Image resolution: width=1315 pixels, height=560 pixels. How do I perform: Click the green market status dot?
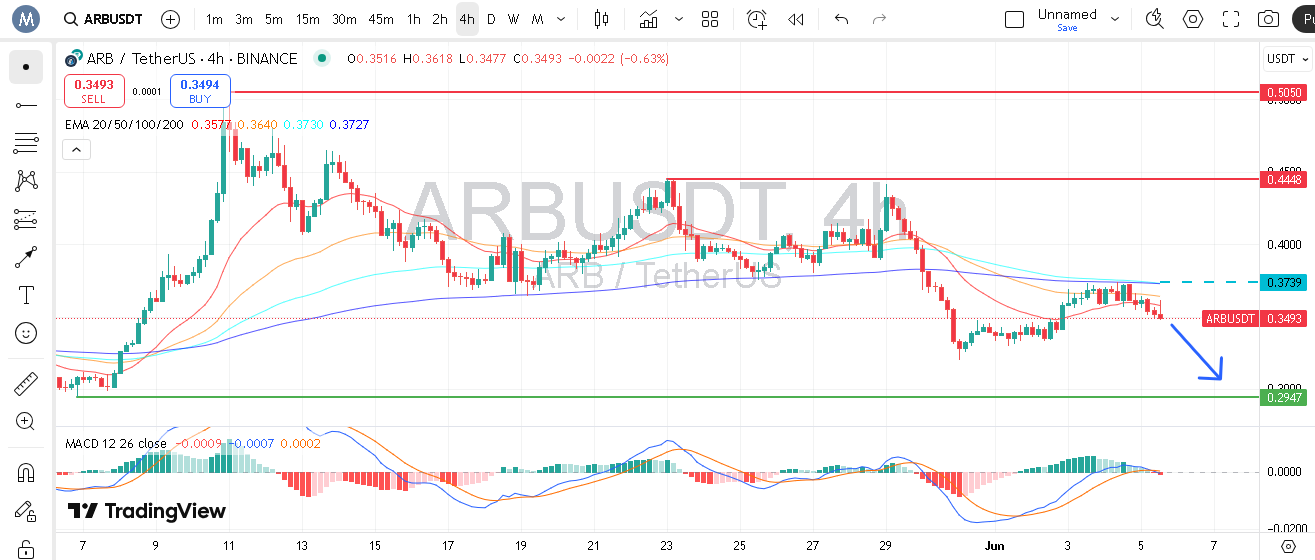[x=321, y=58]
